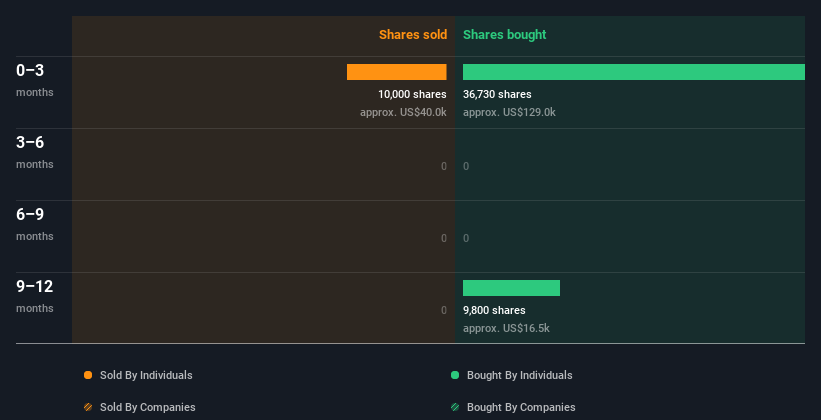Click the approx. US$16.5k amount
This screenshot has width=821, height=420.
[506, 329]
